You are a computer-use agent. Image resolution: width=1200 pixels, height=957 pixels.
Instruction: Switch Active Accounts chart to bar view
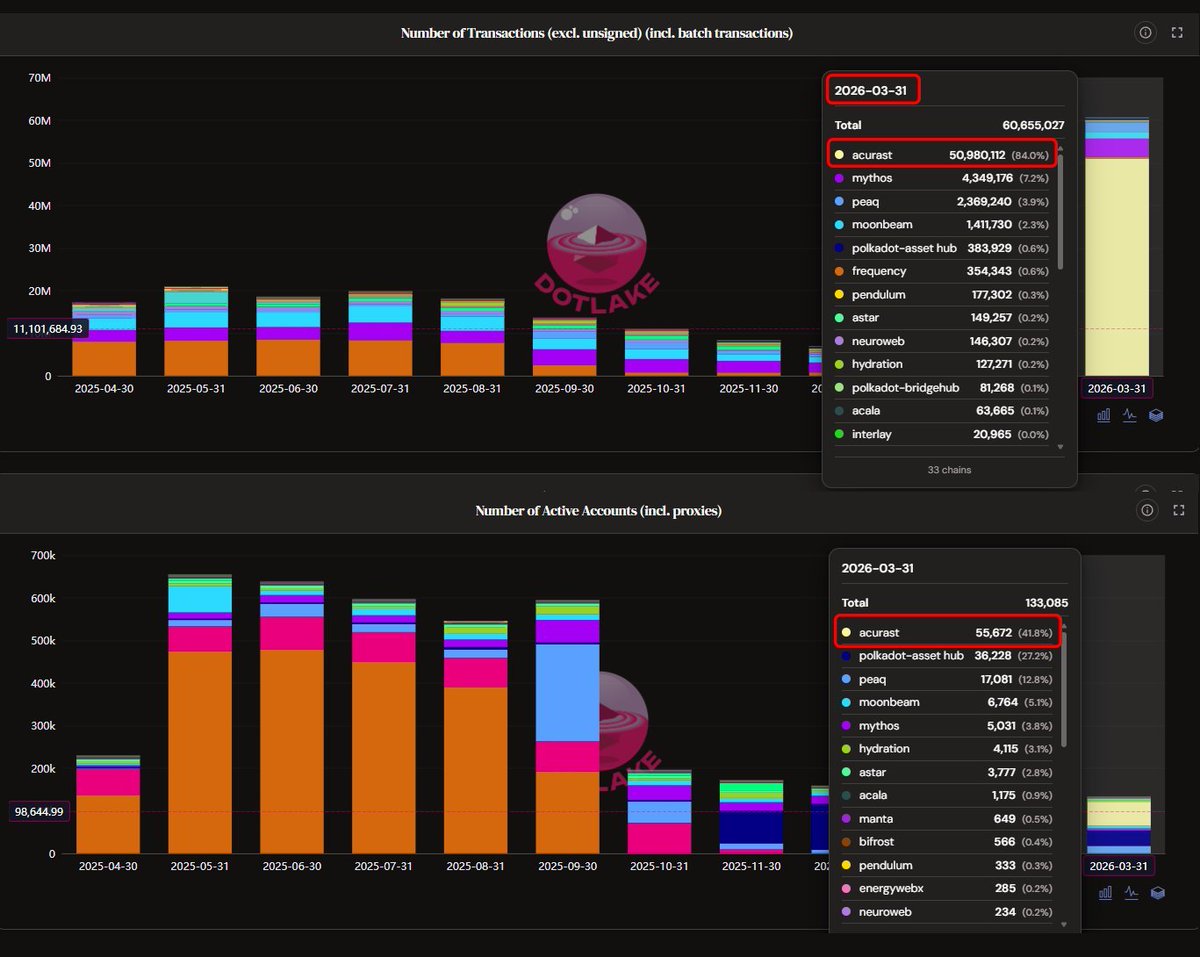[x=1104, y=893]
